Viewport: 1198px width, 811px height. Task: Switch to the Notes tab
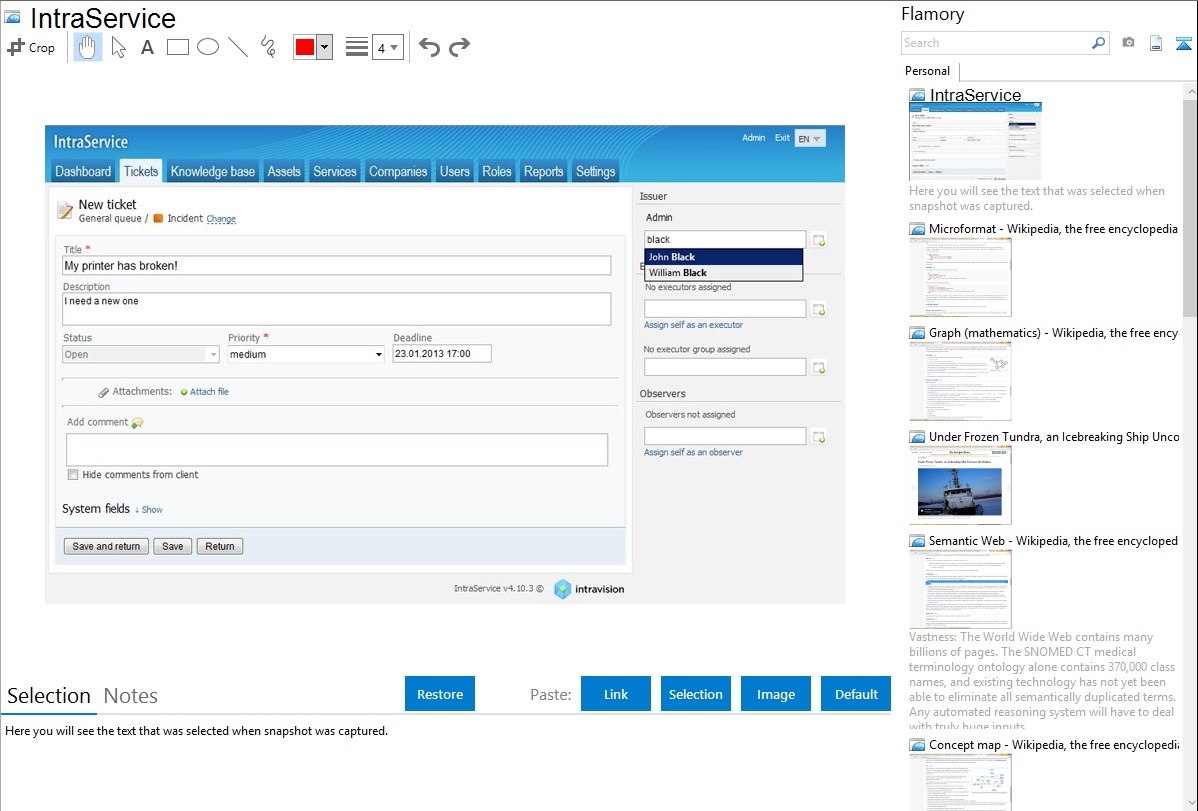(130, 696)
